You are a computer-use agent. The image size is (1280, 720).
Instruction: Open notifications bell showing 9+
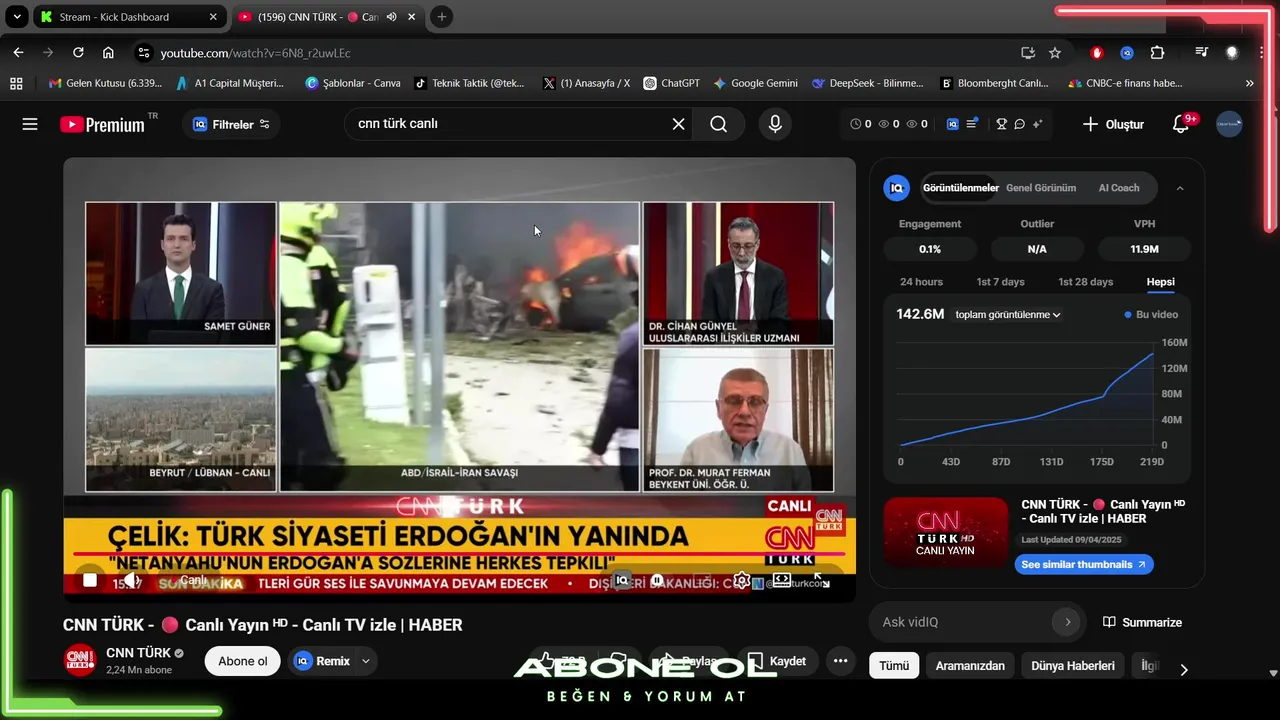[x=1182, y=124]
